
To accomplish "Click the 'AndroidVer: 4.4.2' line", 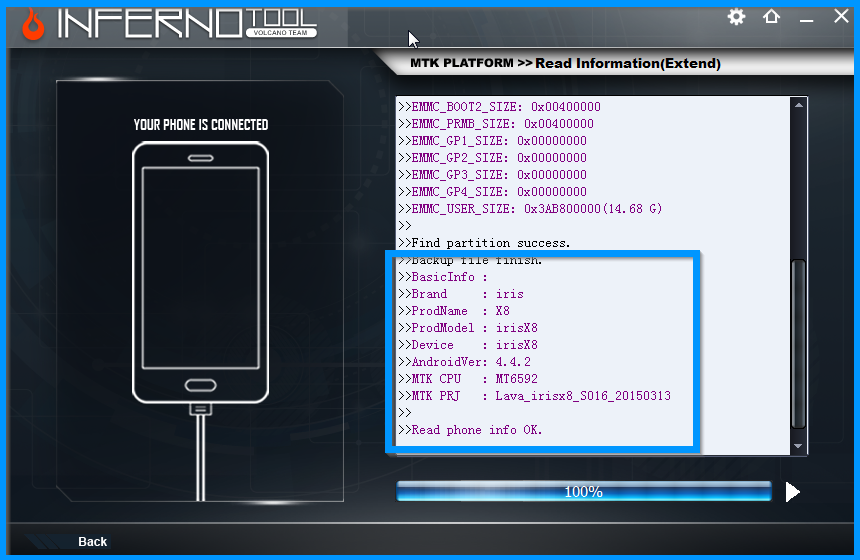I will click(465, 361).
